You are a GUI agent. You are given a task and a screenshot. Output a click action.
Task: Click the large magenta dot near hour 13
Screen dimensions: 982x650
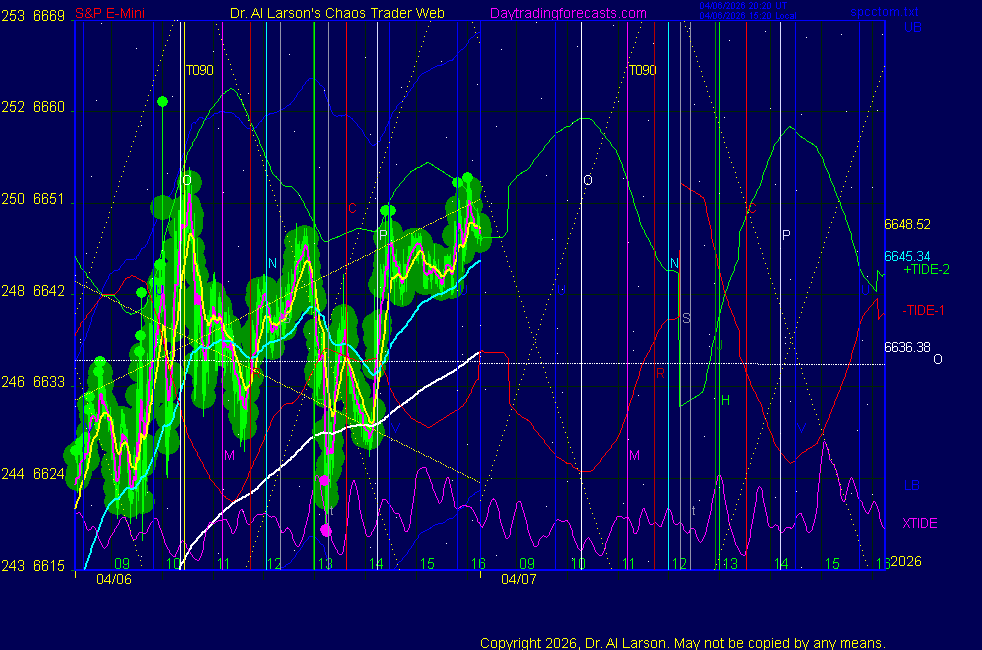tap(325, 530)
